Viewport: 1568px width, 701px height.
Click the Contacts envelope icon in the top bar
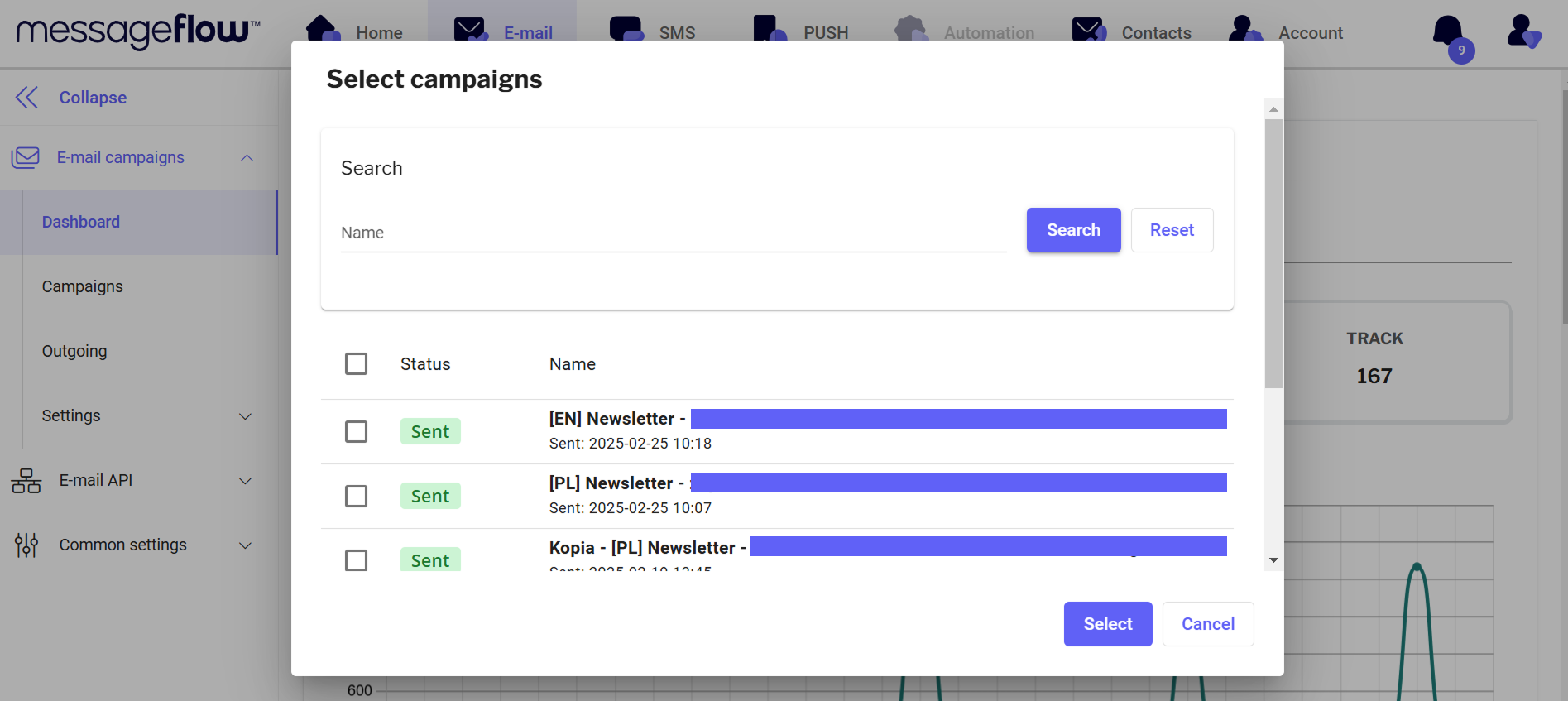pos(1088,30)
